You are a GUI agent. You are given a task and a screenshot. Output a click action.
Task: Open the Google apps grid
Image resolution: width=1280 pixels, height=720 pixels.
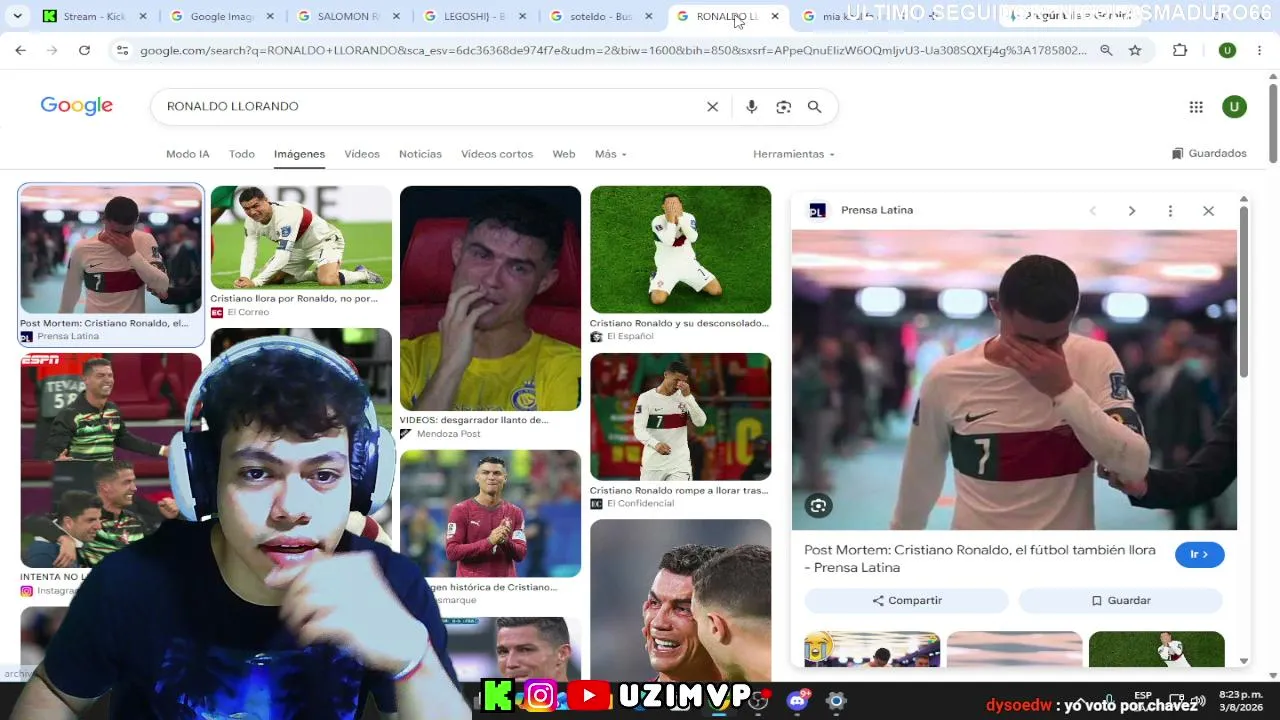pyautogui.click(x=1196, y=107)
